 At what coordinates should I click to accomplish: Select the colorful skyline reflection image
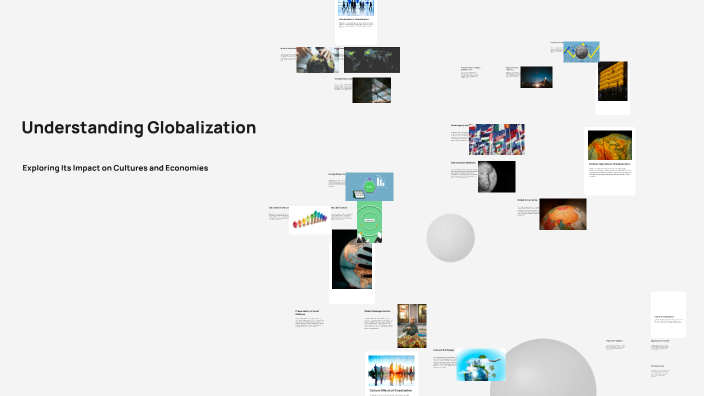tap(392, 370)
